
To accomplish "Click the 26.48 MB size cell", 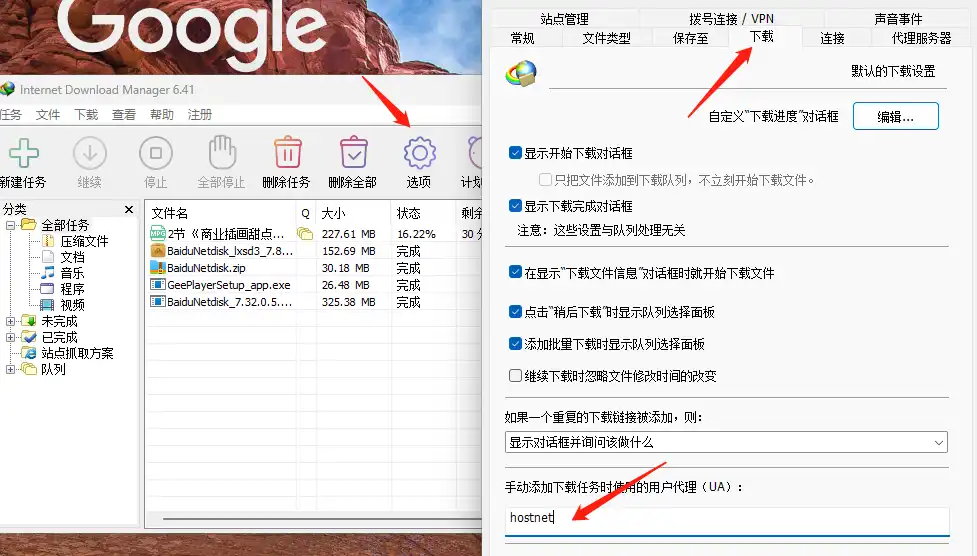I will click(348, 285).
